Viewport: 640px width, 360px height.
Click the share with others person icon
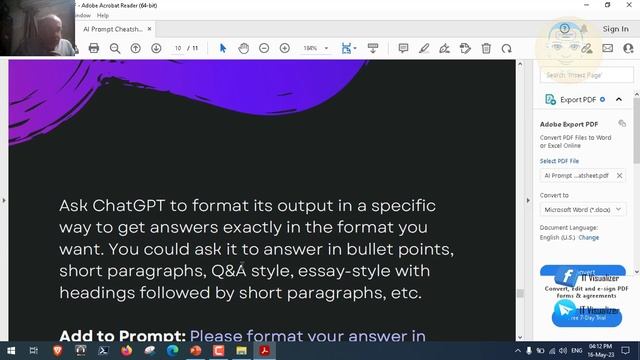tap(629, 48)
